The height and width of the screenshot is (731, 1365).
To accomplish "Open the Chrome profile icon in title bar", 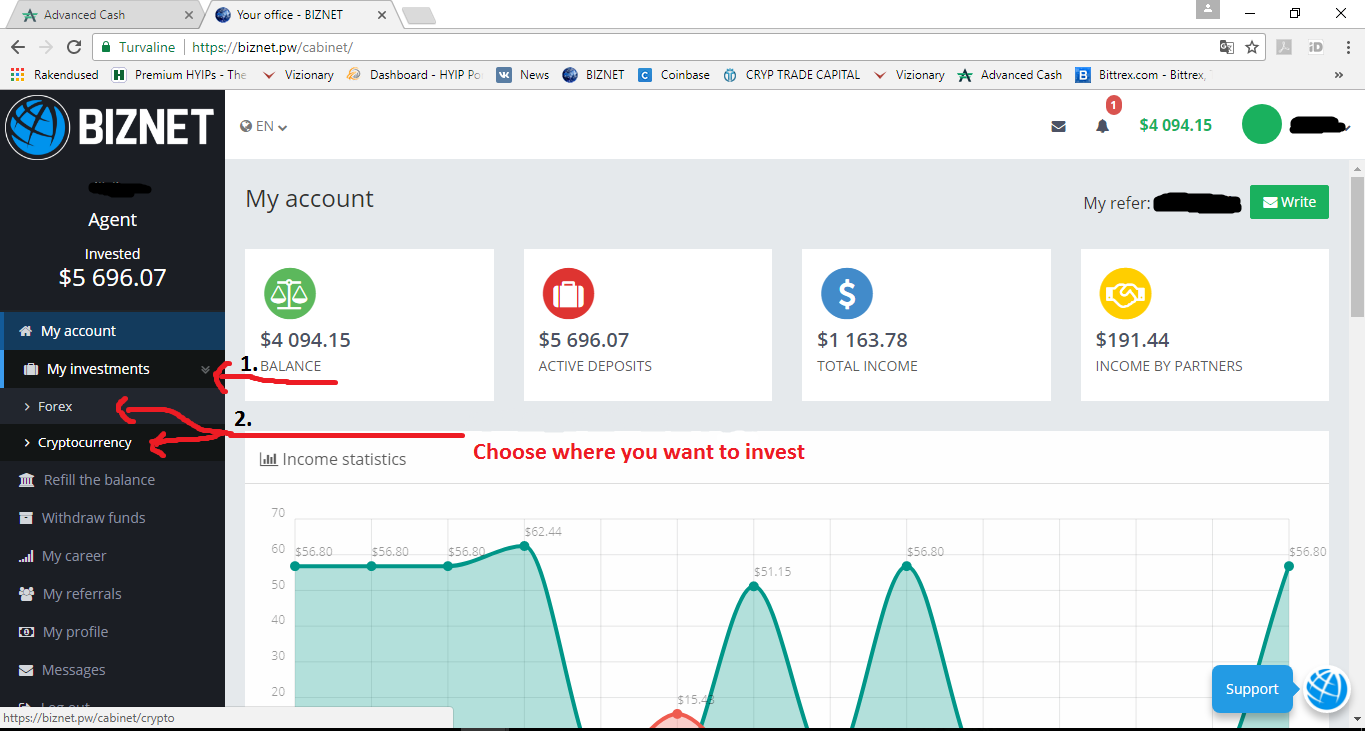I will click(x=1209, y=9).
